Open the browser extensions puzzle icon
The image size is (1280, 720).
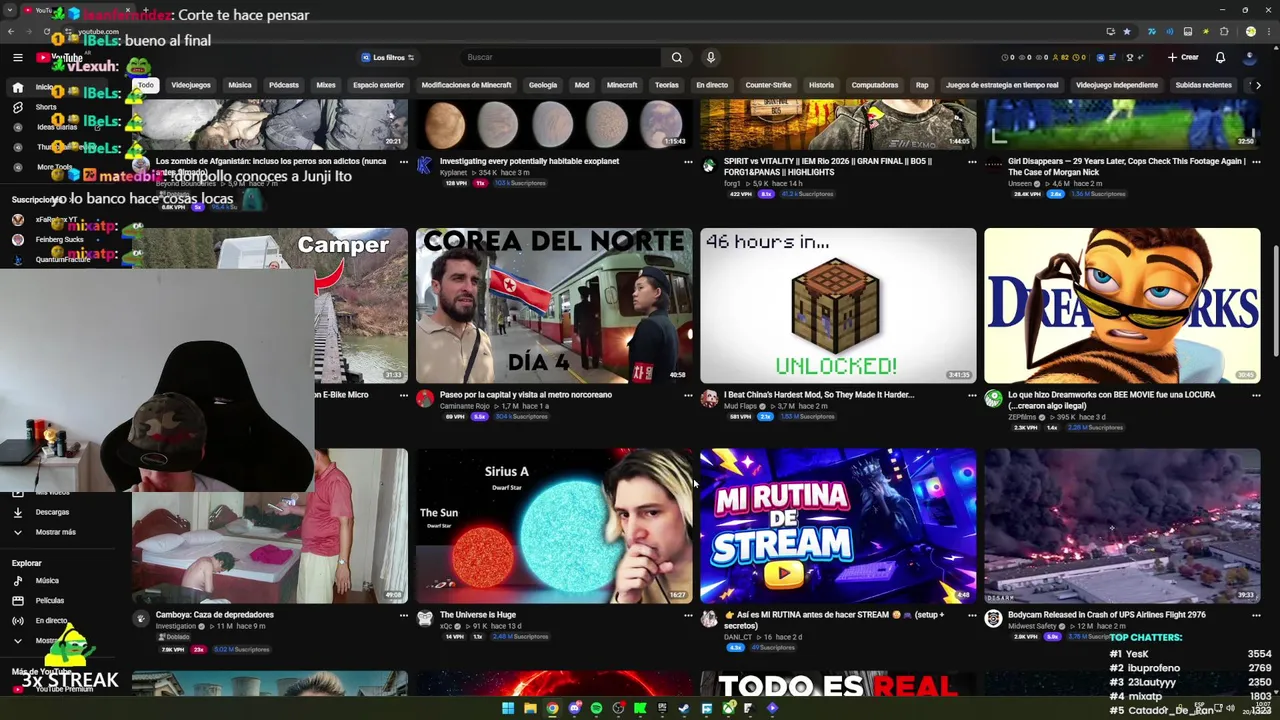click(x=1223, y=31)
